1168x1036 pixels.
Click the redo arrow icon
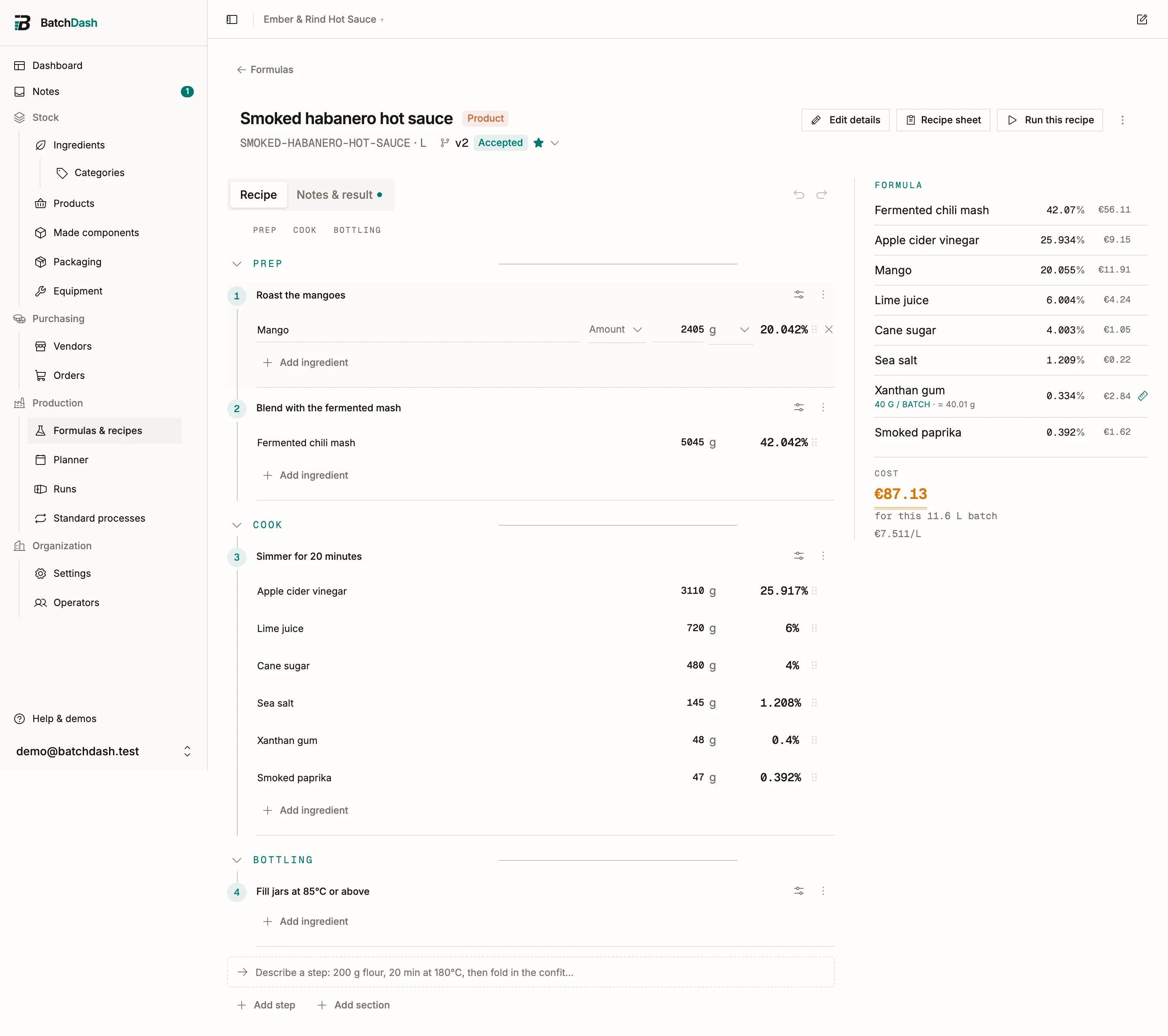[x=821, y=195]
